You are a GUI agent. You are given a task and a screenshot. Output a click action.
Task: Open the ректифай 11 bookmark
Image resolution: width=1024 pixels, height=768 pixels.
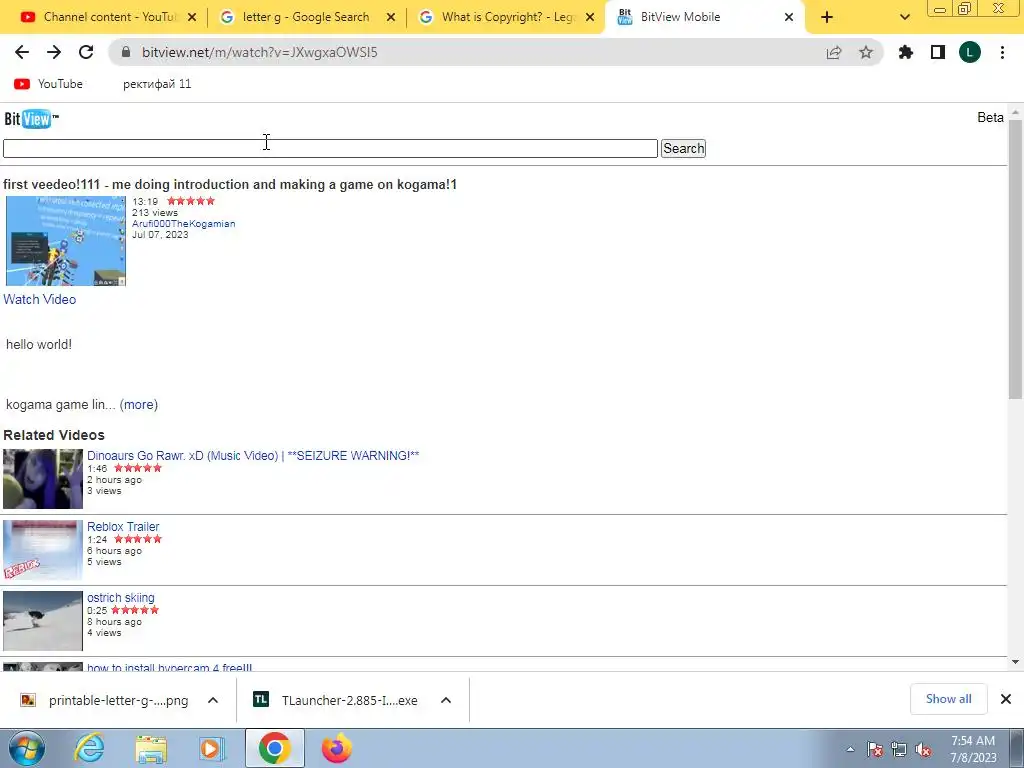[157, 84]
